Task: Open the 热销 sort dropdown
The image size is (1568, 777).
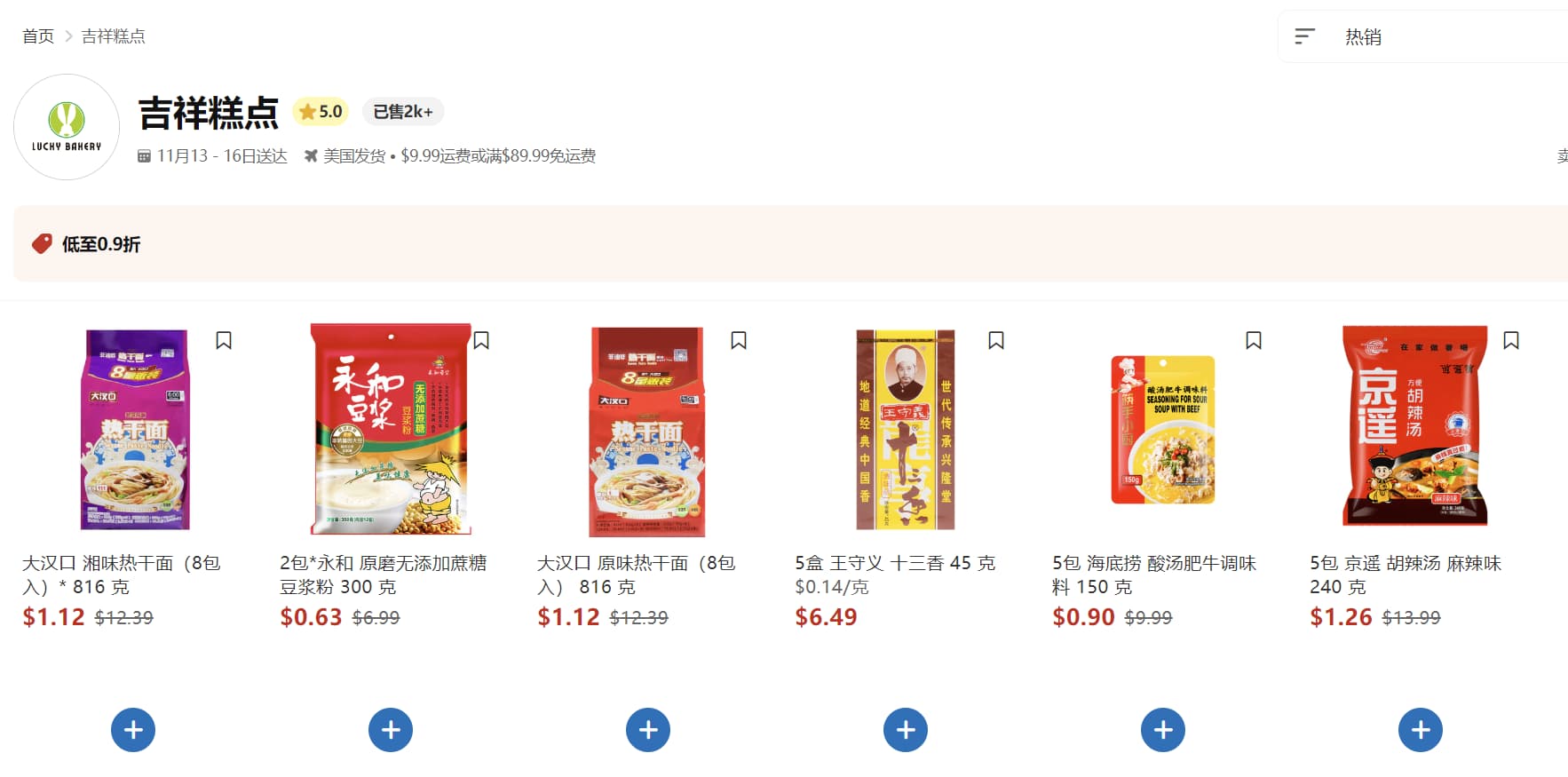Action: (1423, 36)
